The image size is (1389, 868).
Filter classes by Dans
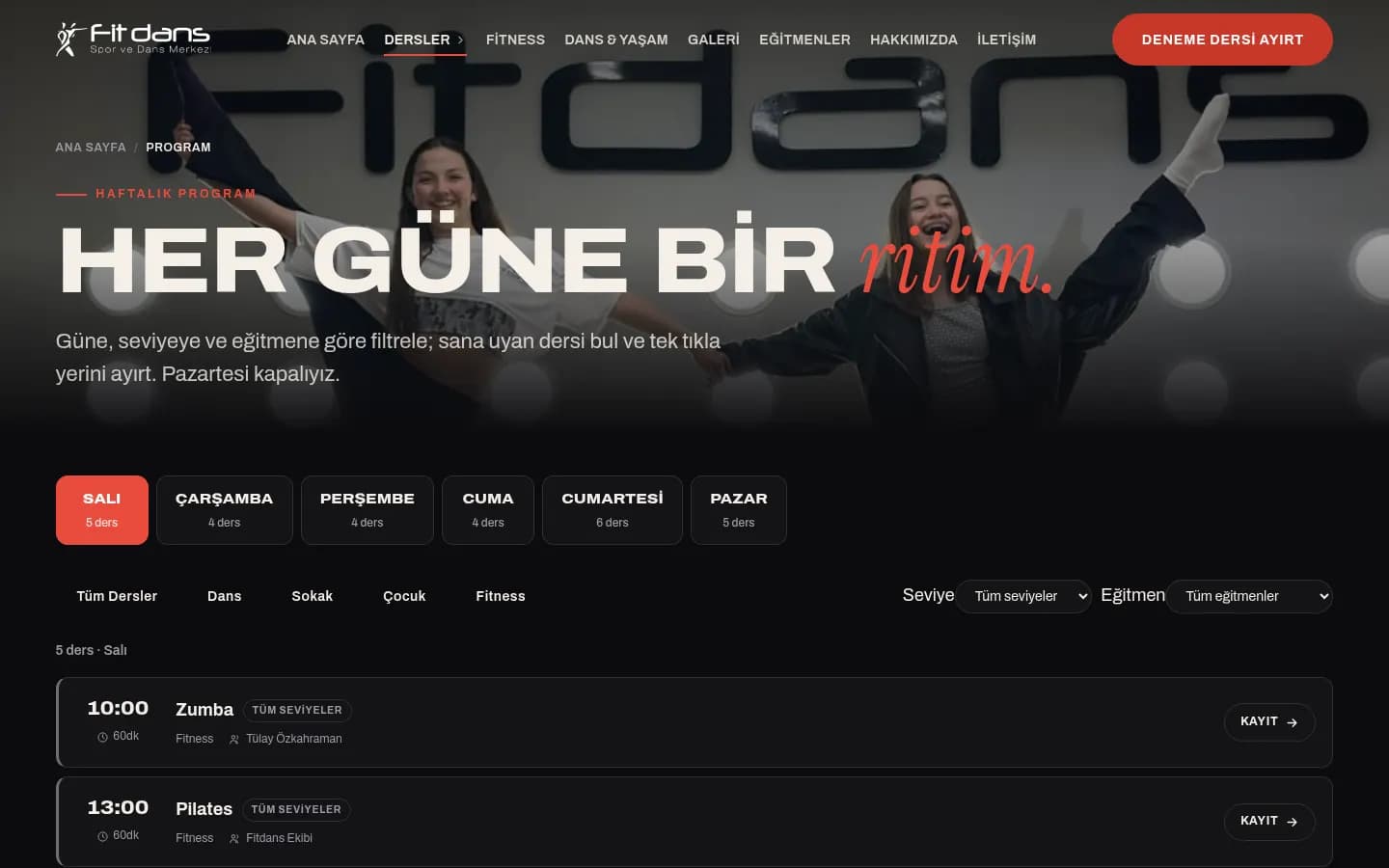click(225, 596)
